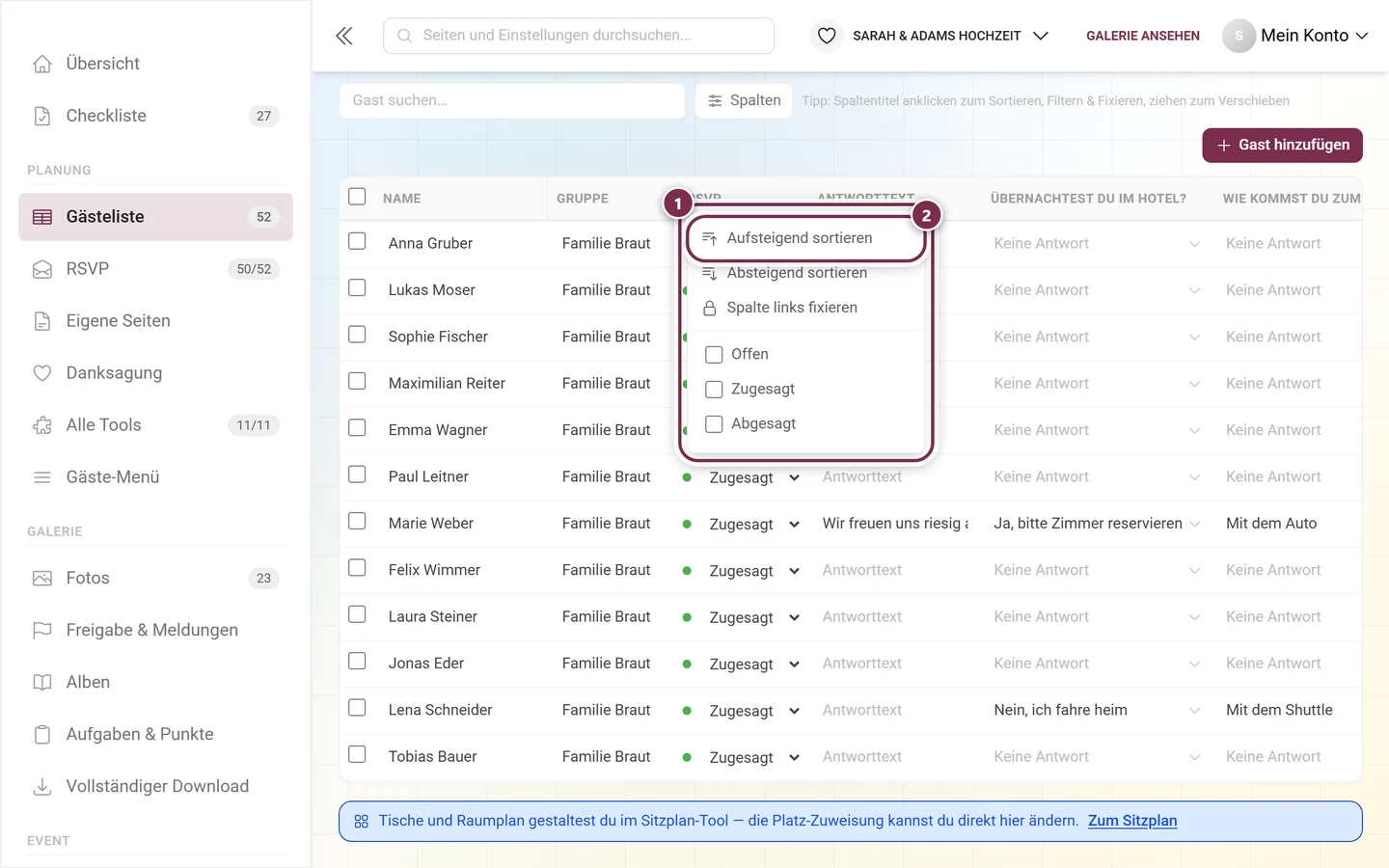Click the Seiten und Einstellungen search box
The height and width of the screenshot is (868, 1389).
tap(579, 36)
